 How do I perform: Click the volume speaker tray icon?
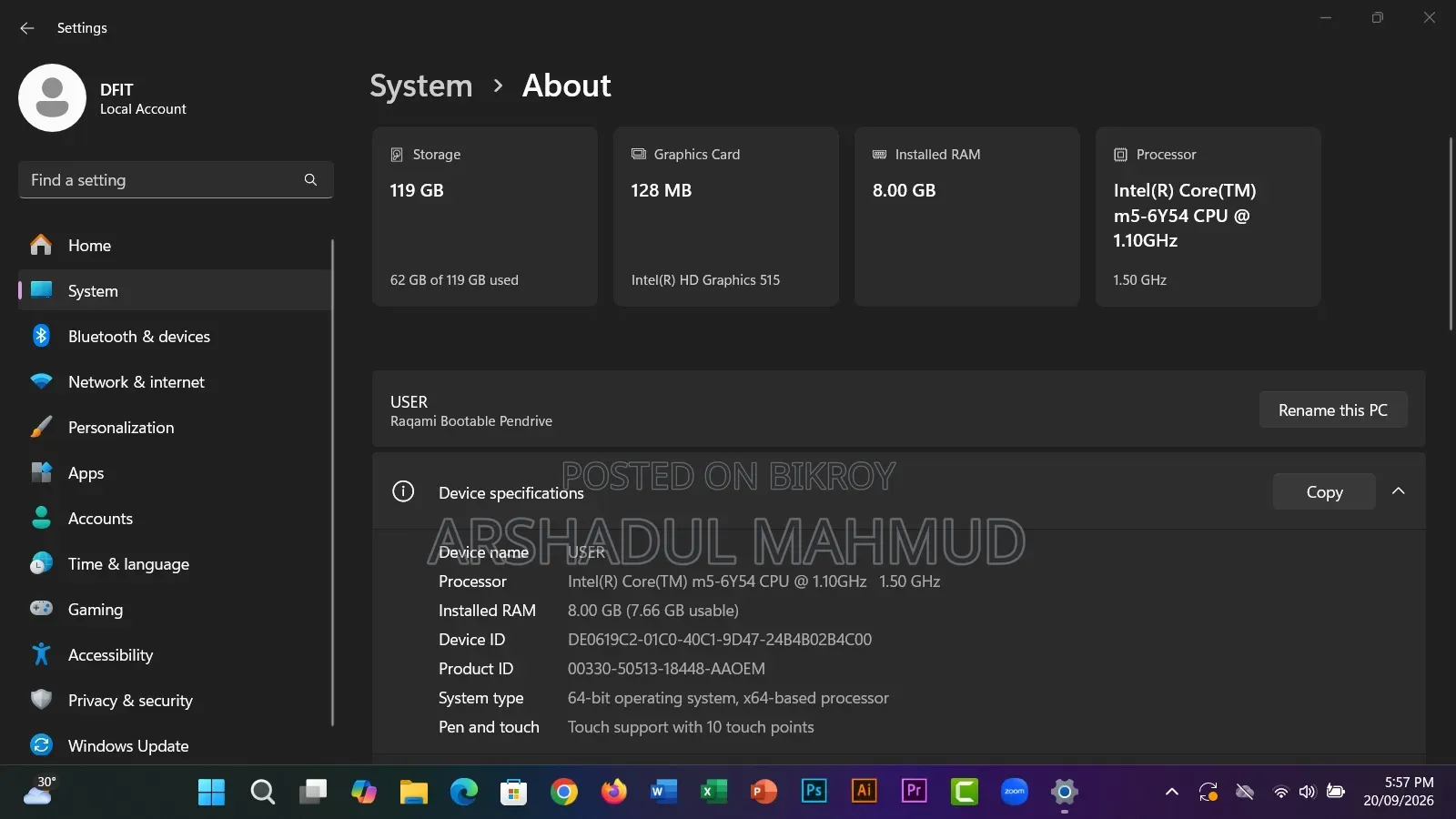(1308, 792)
